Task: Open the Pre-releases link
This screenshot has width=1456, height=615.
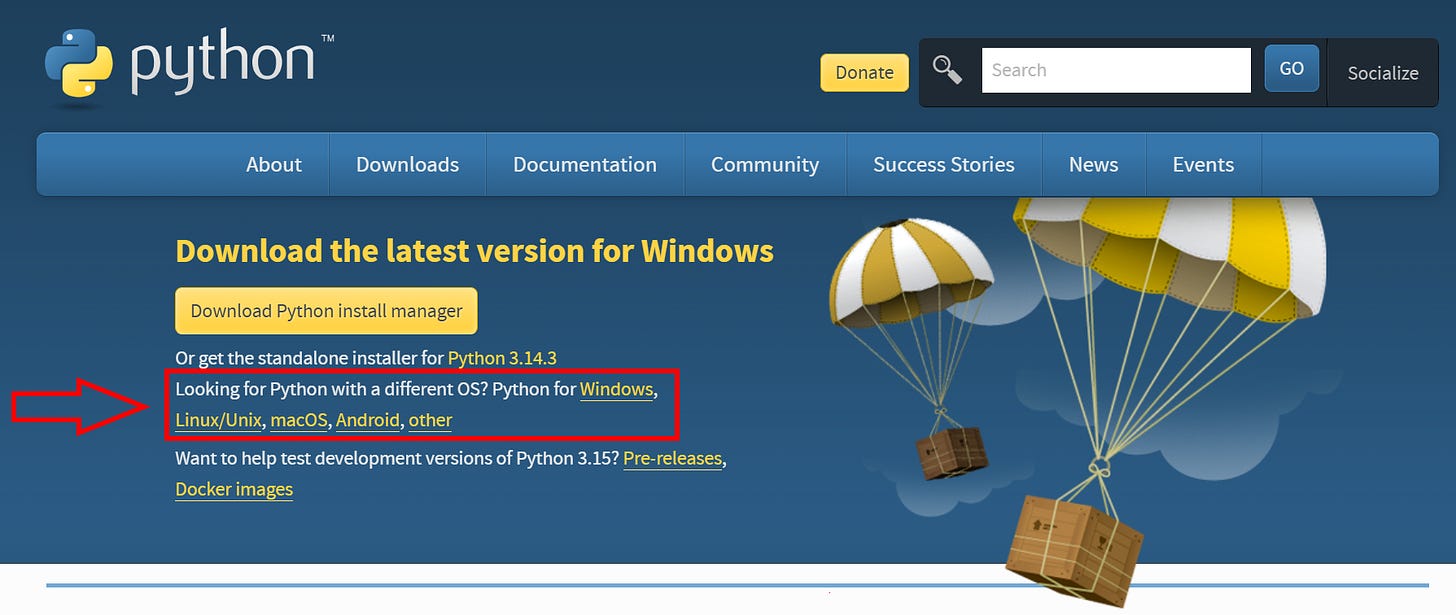Action: tap(672, 459)
